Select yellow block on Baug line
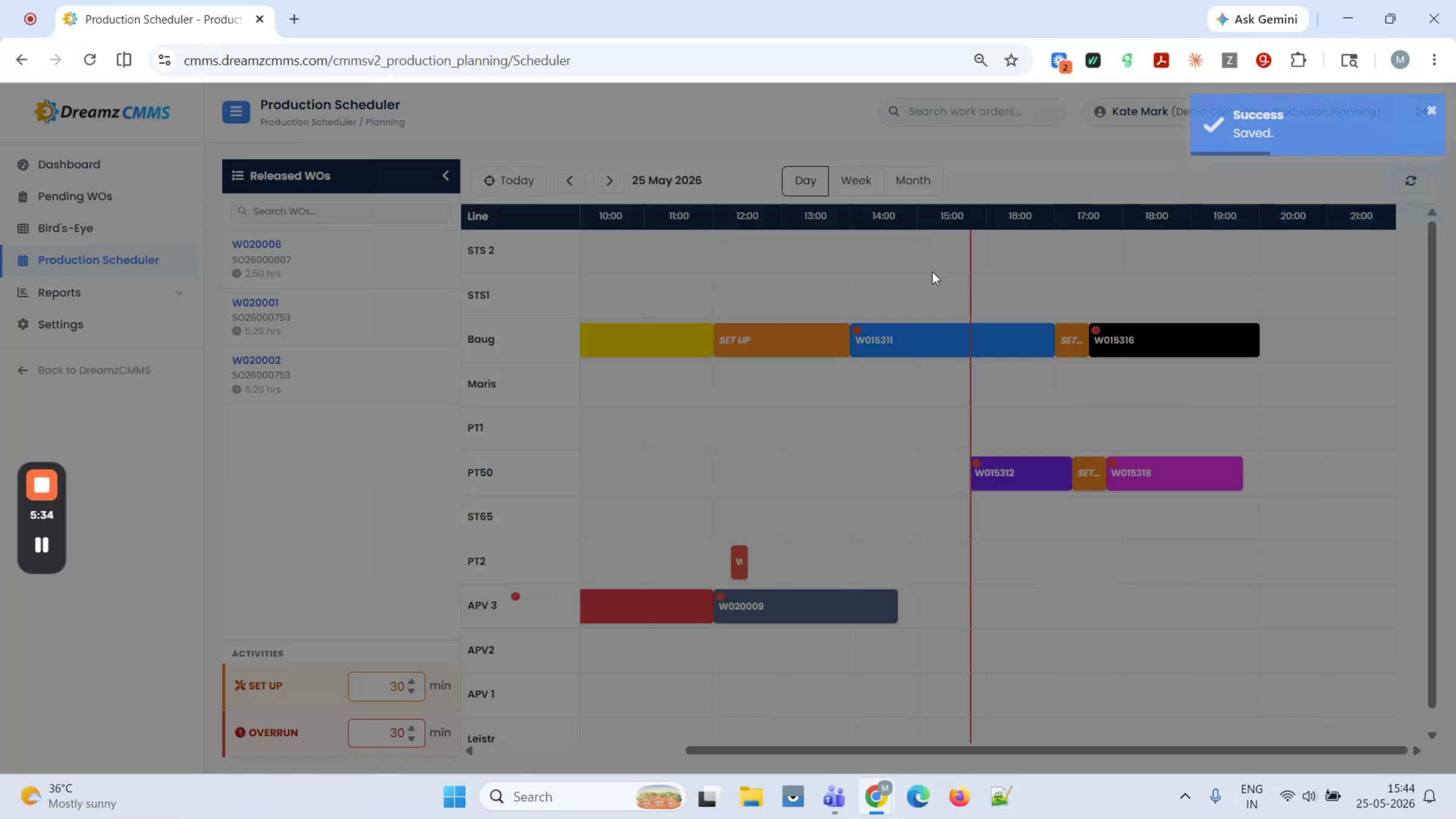1456x819 pixels. point(647,340)
